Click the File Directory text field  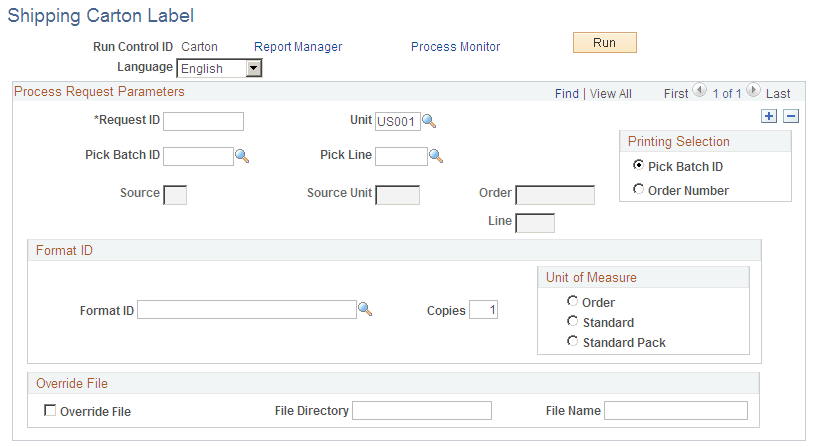[422, 411]
